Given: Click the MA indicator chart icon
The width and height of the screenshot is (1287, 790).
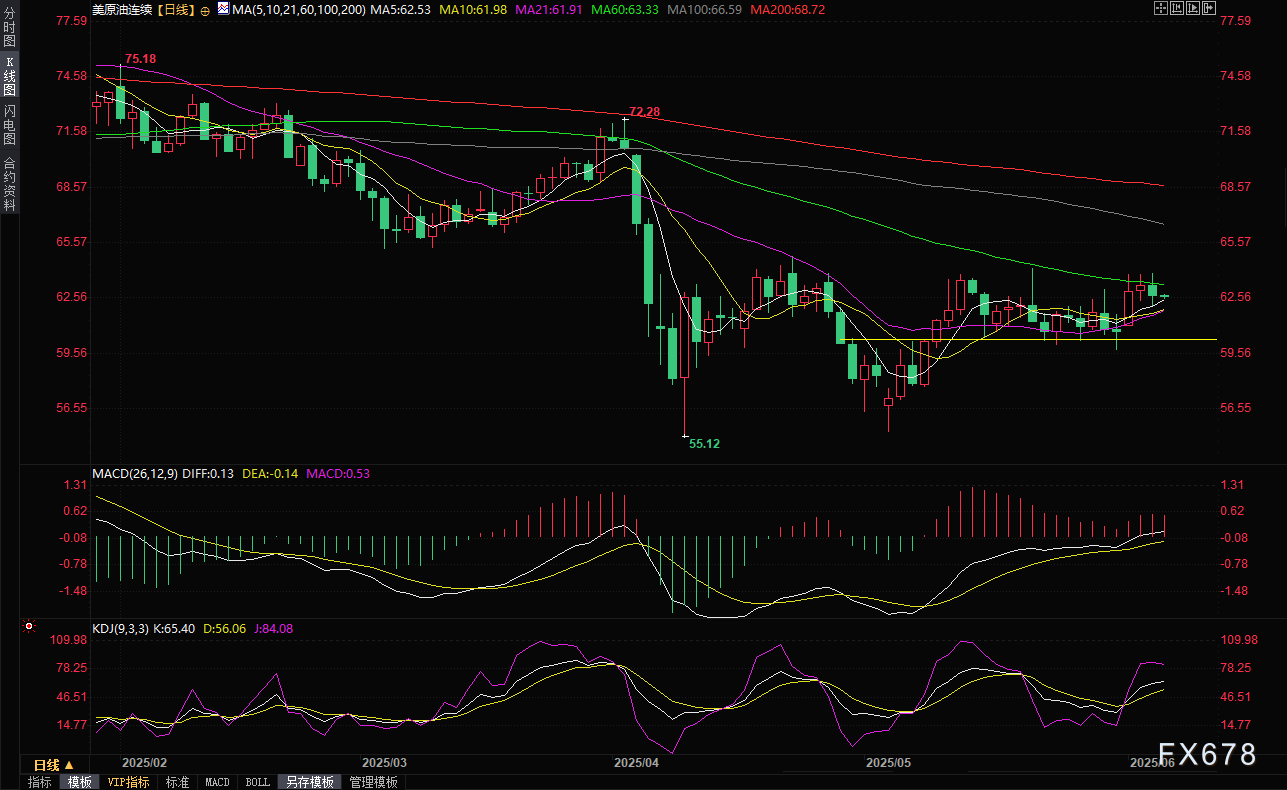Looking at the screenshot, I should (x=222, y=10).
